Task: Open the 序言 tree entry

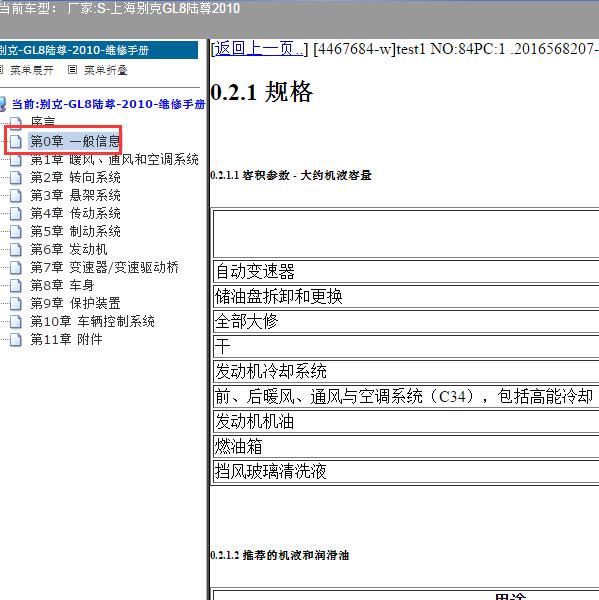Action: point(43,122)
